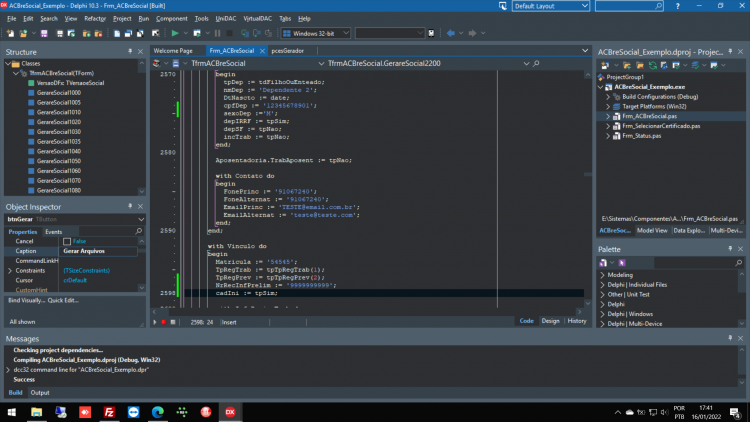The height and width of the screenshot is (422, 750).
Task: Open Microsoft Edge from the taskbar
Action: click(157, 412)
